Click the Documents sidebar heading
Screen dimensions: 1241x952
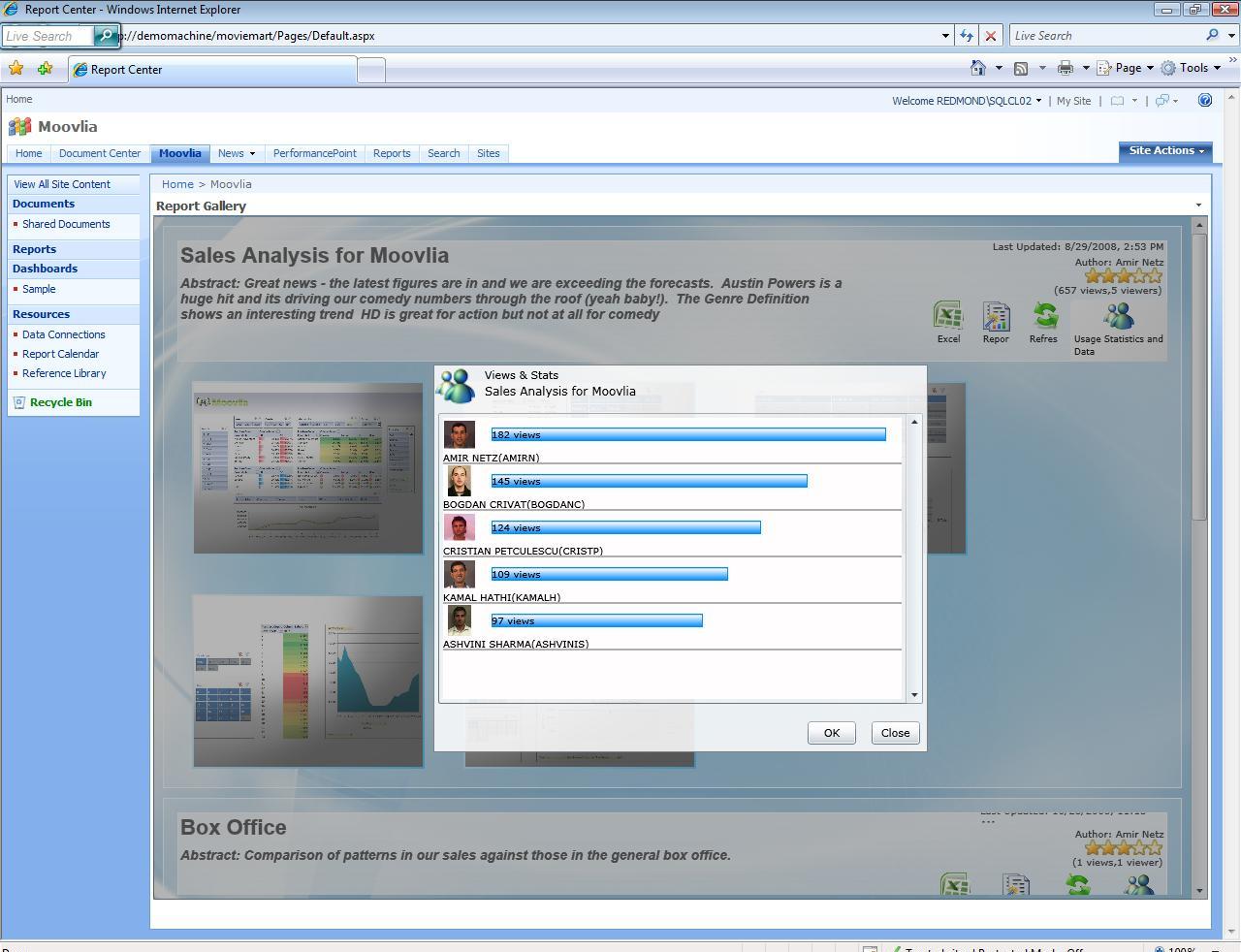pos(44,204)
